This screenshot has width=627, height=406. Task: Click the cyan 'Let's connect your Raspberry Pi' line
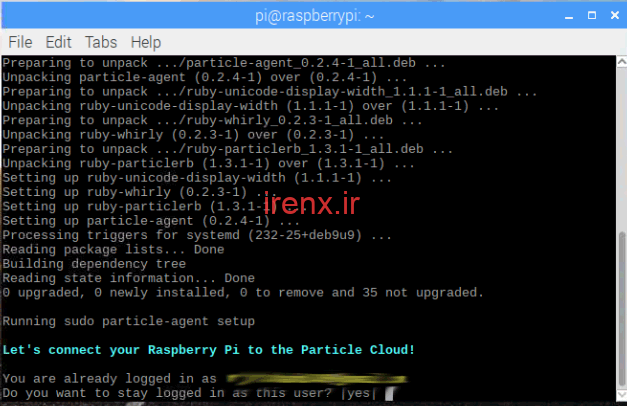(208, 350)
